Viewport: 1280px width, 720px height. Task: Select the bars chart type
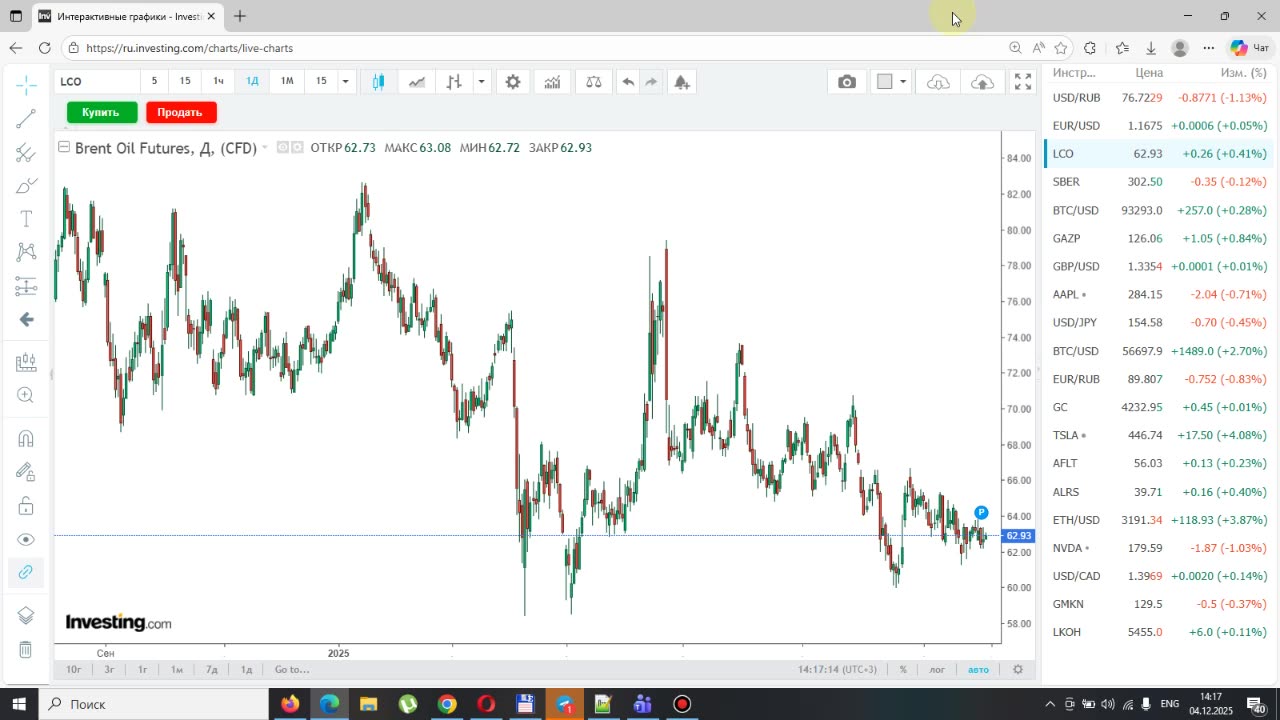coord(454,82)
